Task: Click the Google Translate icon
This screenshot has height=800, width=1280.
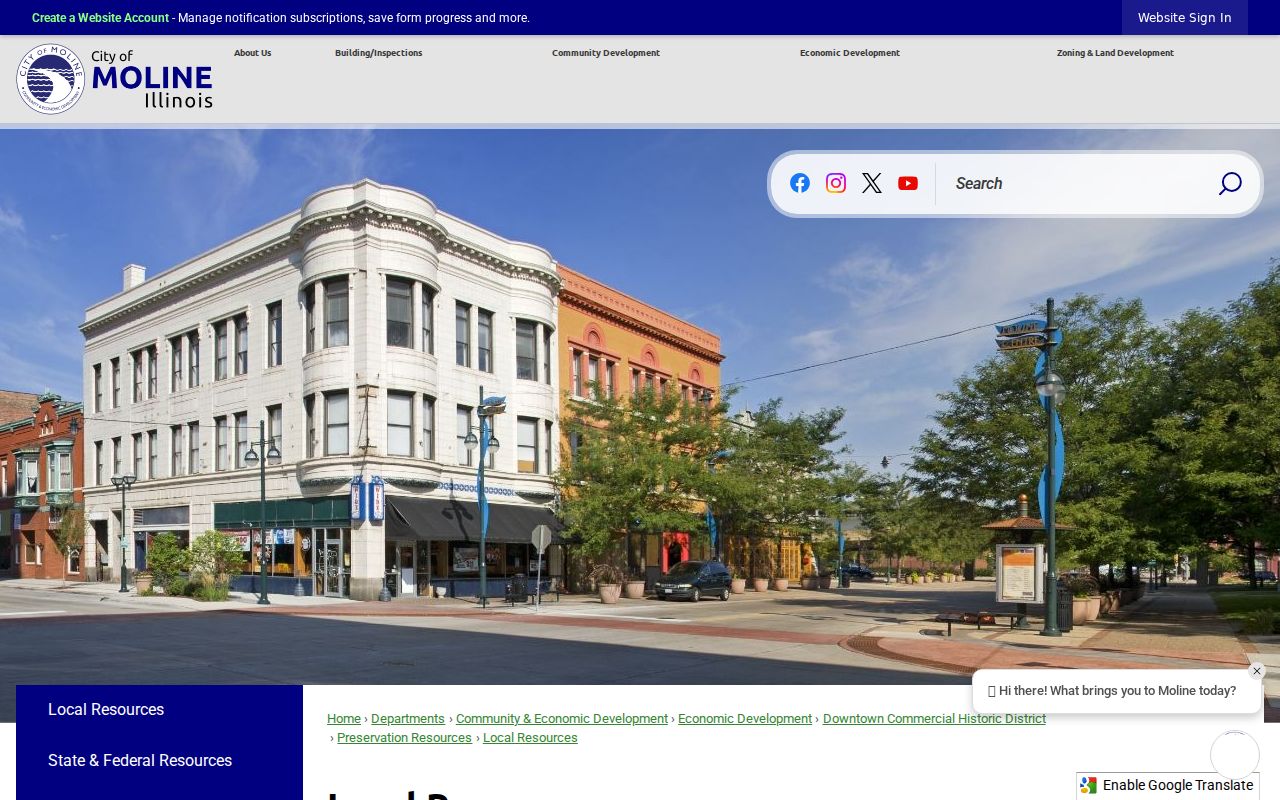Action: (x=1089, y=786)
